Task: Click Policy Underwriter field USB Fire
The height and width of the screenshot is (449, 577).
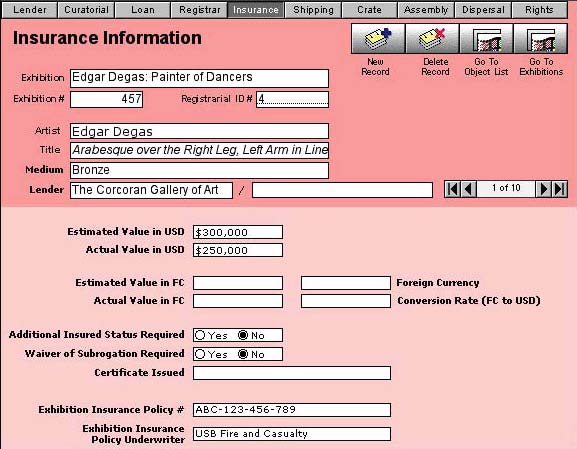Action: pyautogui.click(x=292, y=434)
